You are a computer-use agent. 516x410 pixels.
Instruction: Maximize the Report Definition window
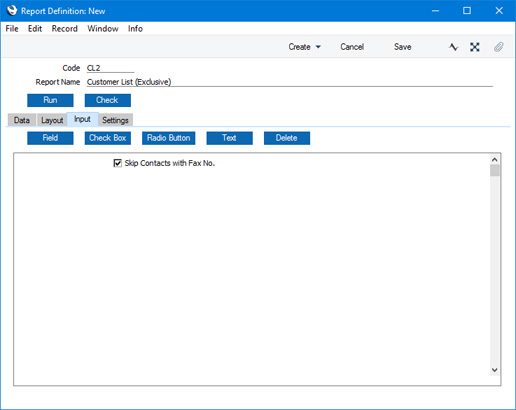(467, 11)
